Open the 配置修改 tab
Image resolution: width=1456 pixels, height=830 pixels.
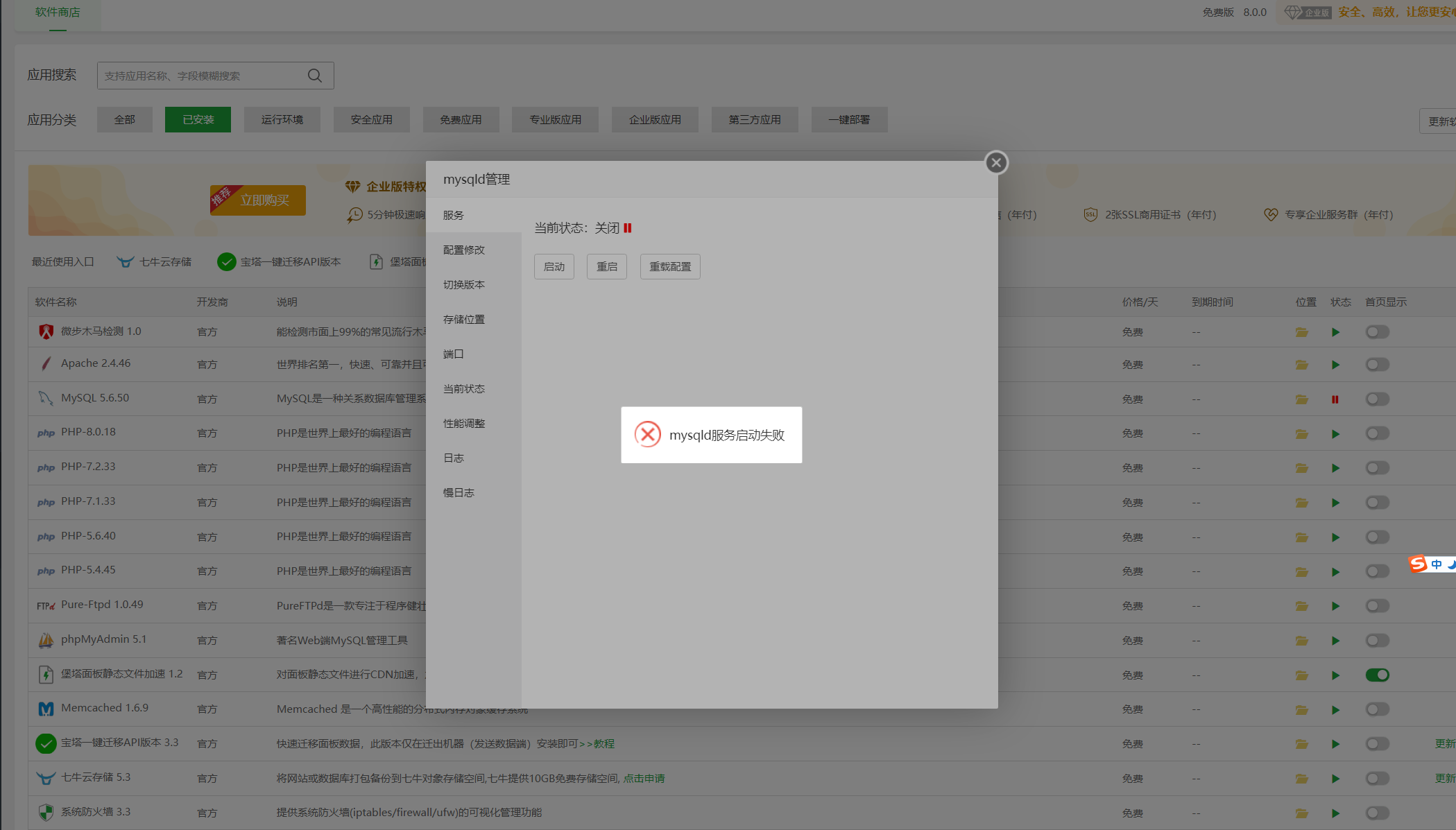tap(474, 250)
